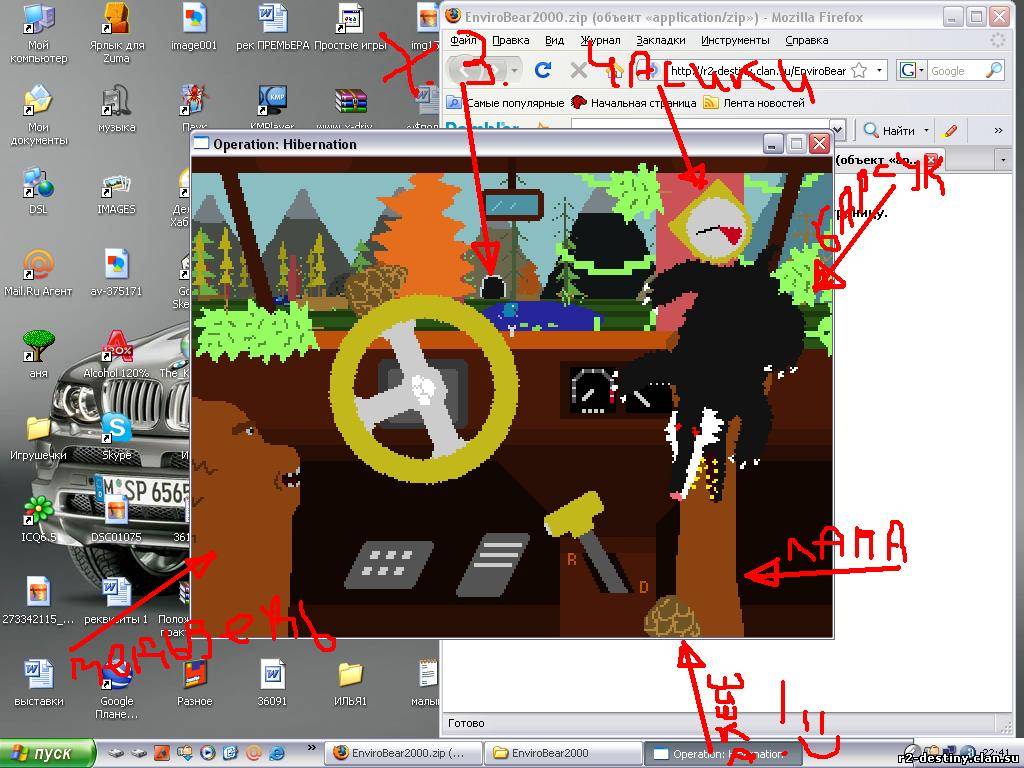Open the IMAGES shortcut
The width and height of the screenshot is (1024, 768).
pyautogui.click(x=116, y=191)
